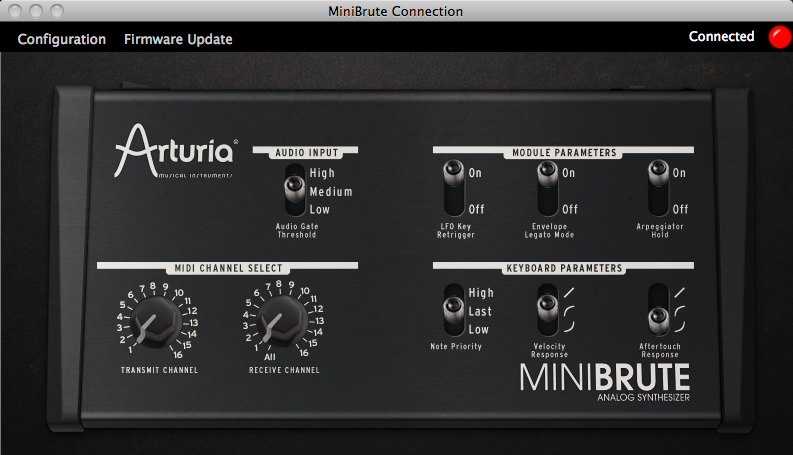Set Receive Channel to 16
The height and width of the screenshot is (455, 793).
303,353
